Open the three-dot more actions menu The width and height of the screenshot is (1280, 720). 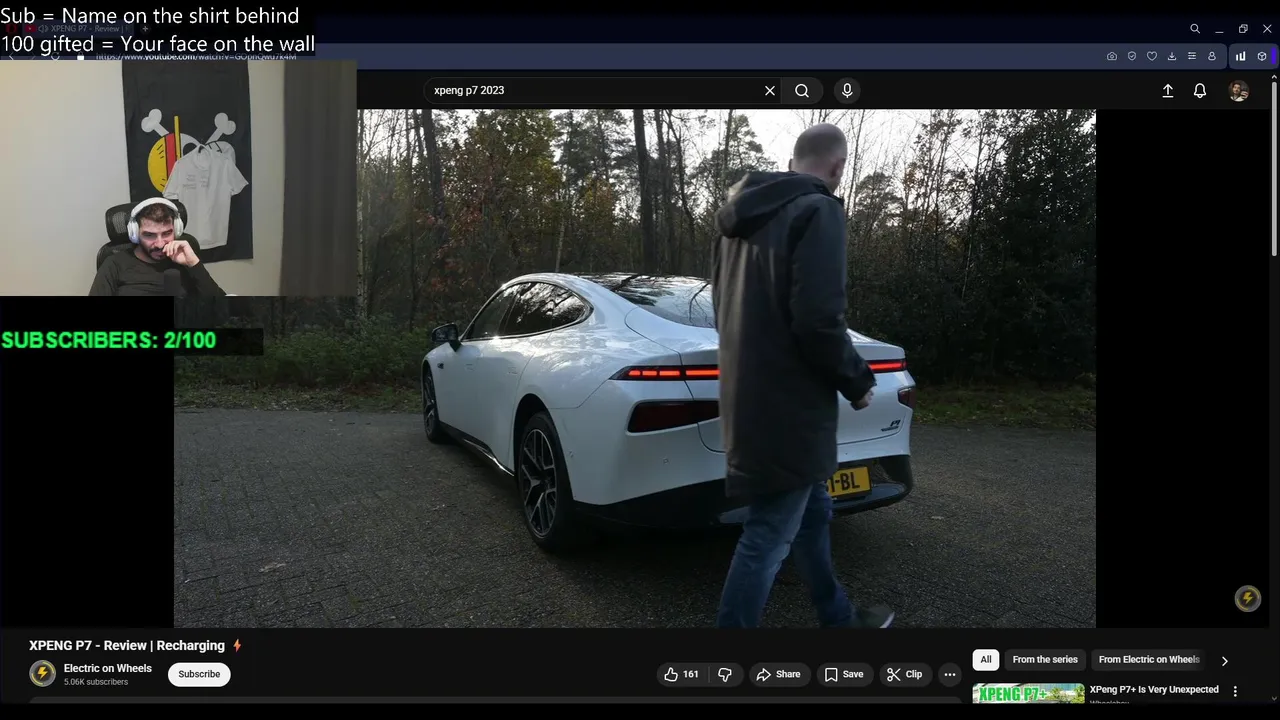[950, 674]
